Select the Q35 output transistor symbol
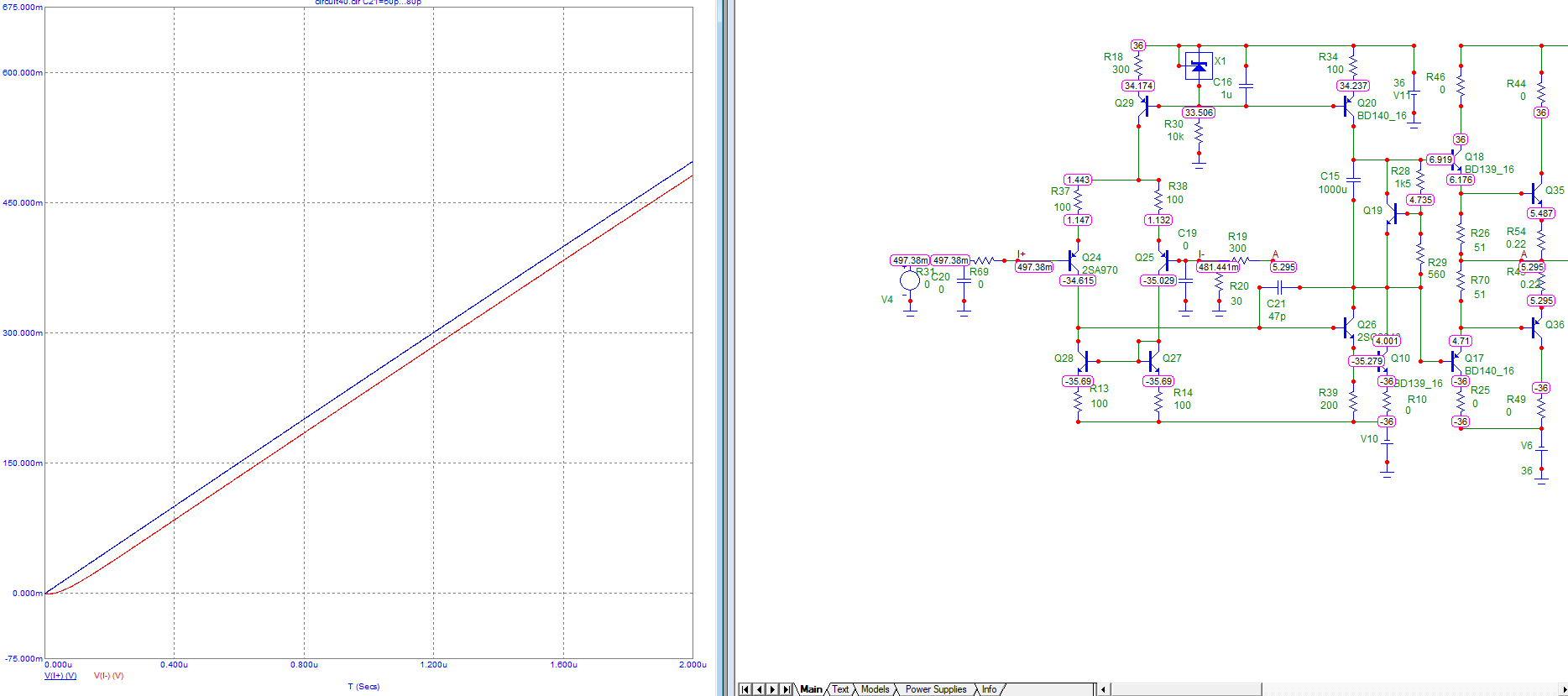This screenshot has width=1568, height=696. pos(1535,193)
